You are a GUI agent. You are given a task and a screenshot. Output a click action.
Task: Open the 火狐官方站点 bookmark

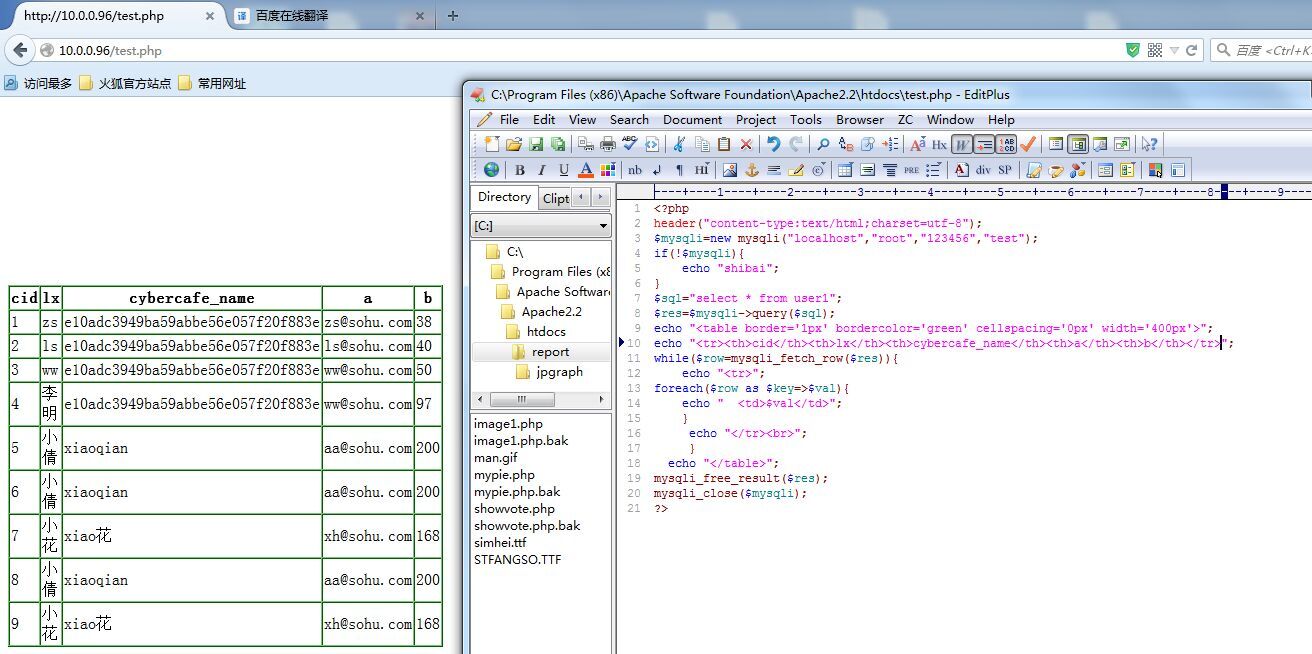125,84
